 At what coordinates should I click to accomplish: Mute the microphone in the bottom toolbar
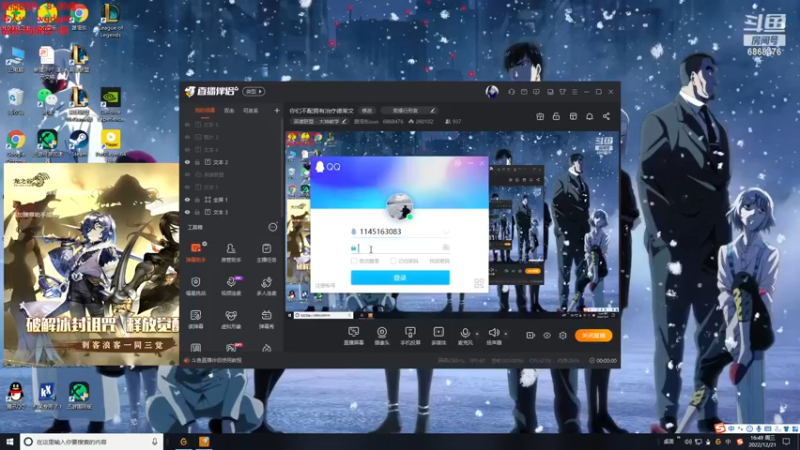pos(465,335)
